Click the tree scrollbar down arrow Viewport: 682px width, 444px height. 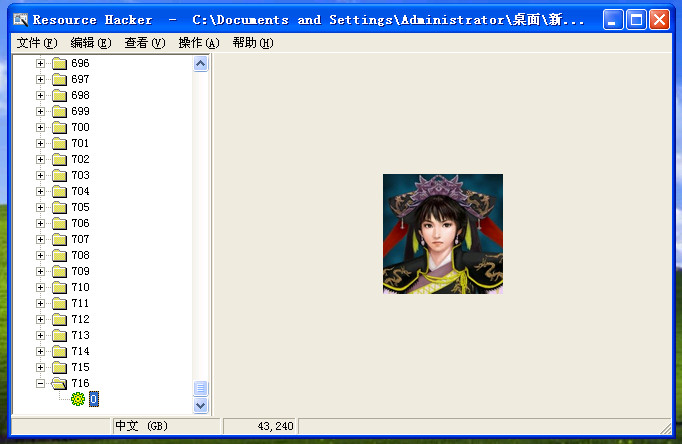pyautogui.click(x=201, y=405)
